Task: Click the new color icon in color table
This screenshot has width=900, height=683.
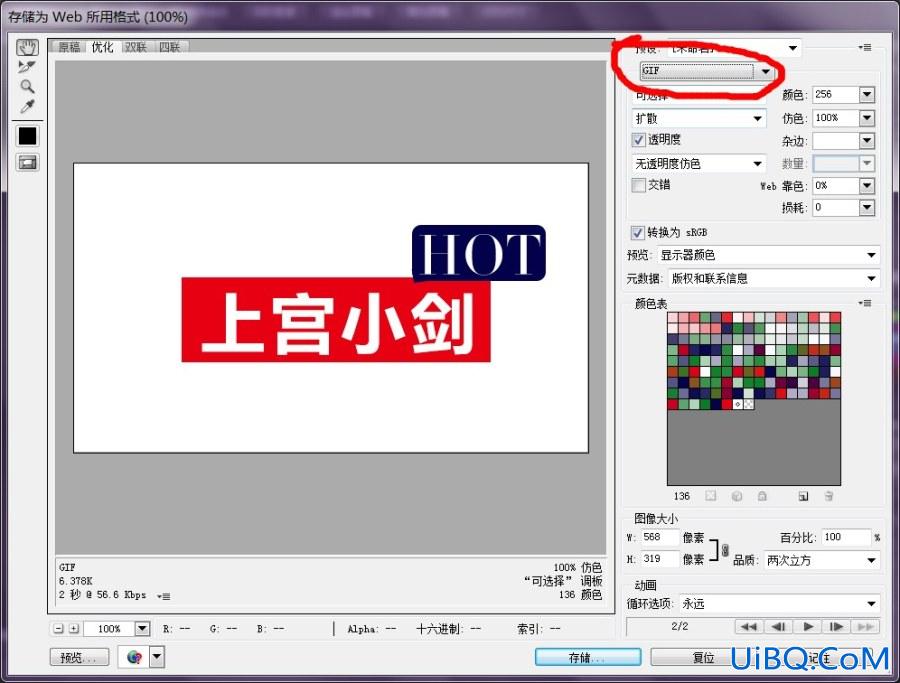Action: coord(803,496)
